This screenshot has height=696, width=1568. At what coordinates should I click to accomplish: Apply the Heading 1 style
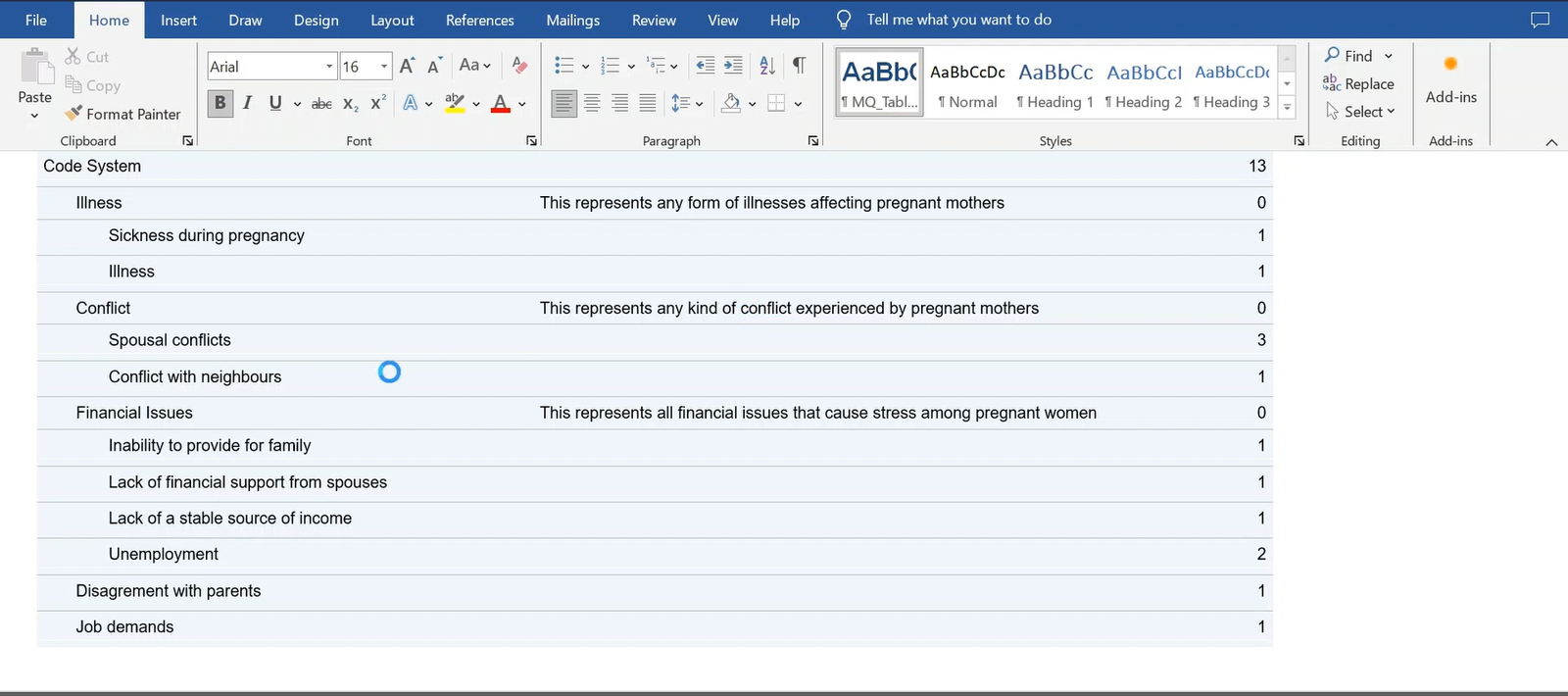(1055, 84)
